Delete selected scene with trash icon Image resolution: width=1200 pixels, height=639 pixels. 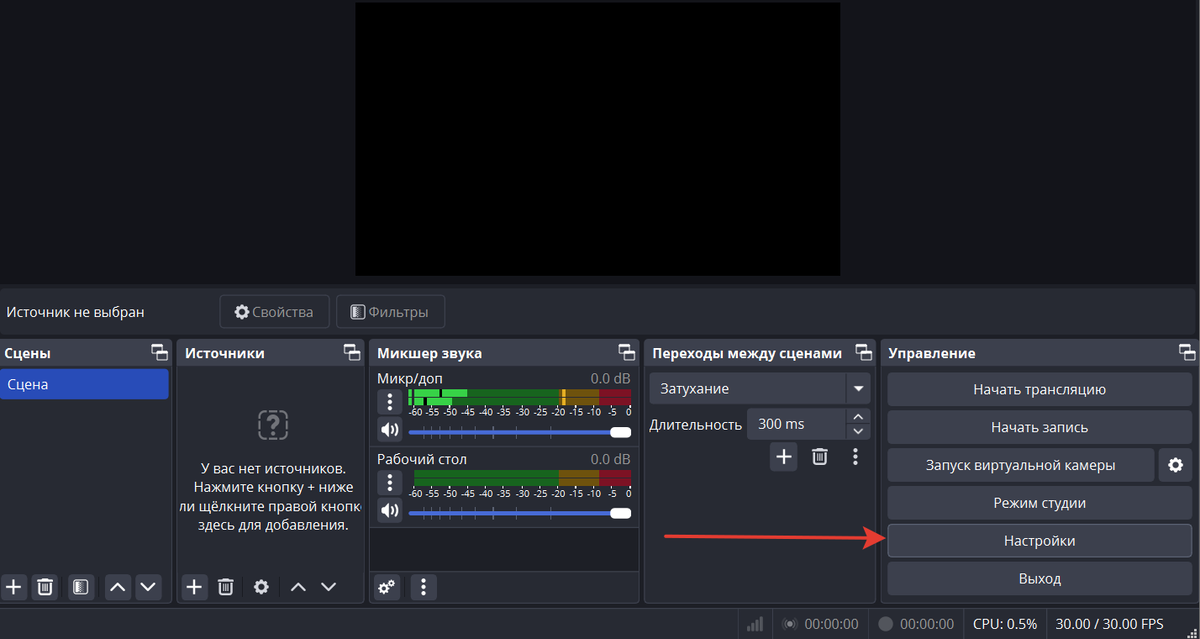(x=45, y=587)
